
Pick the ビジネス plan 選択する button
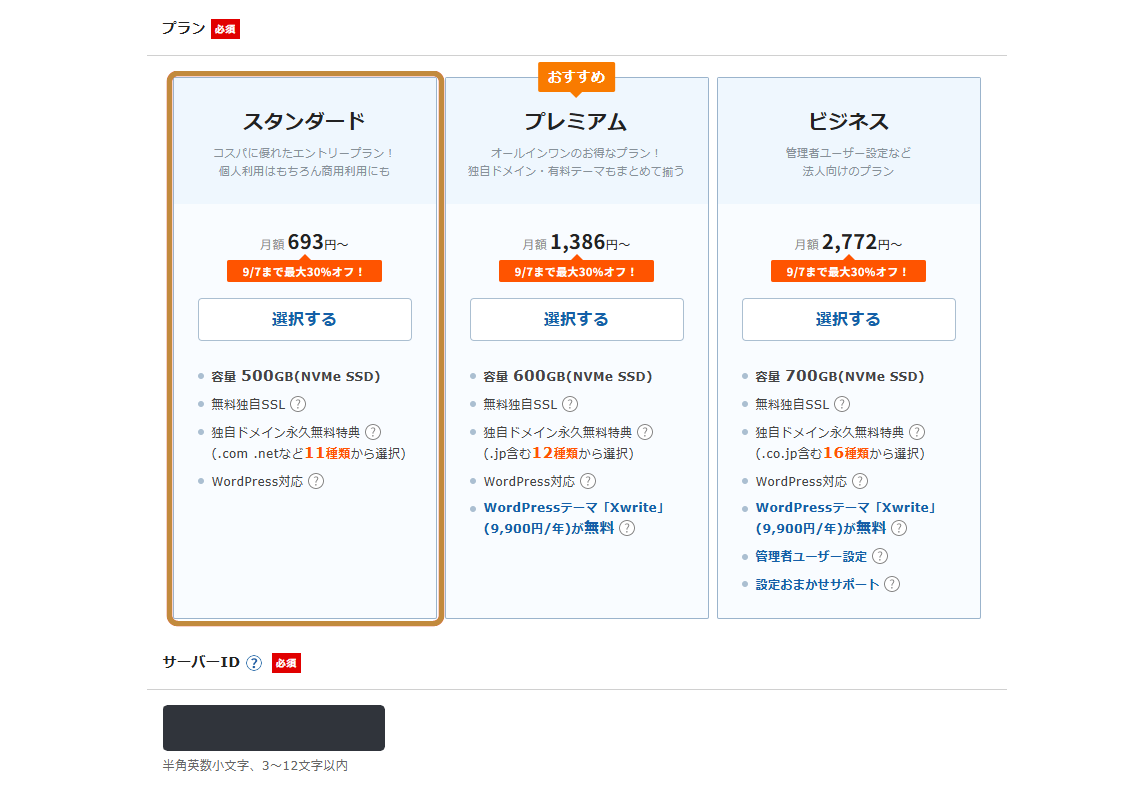pos(849,319)
